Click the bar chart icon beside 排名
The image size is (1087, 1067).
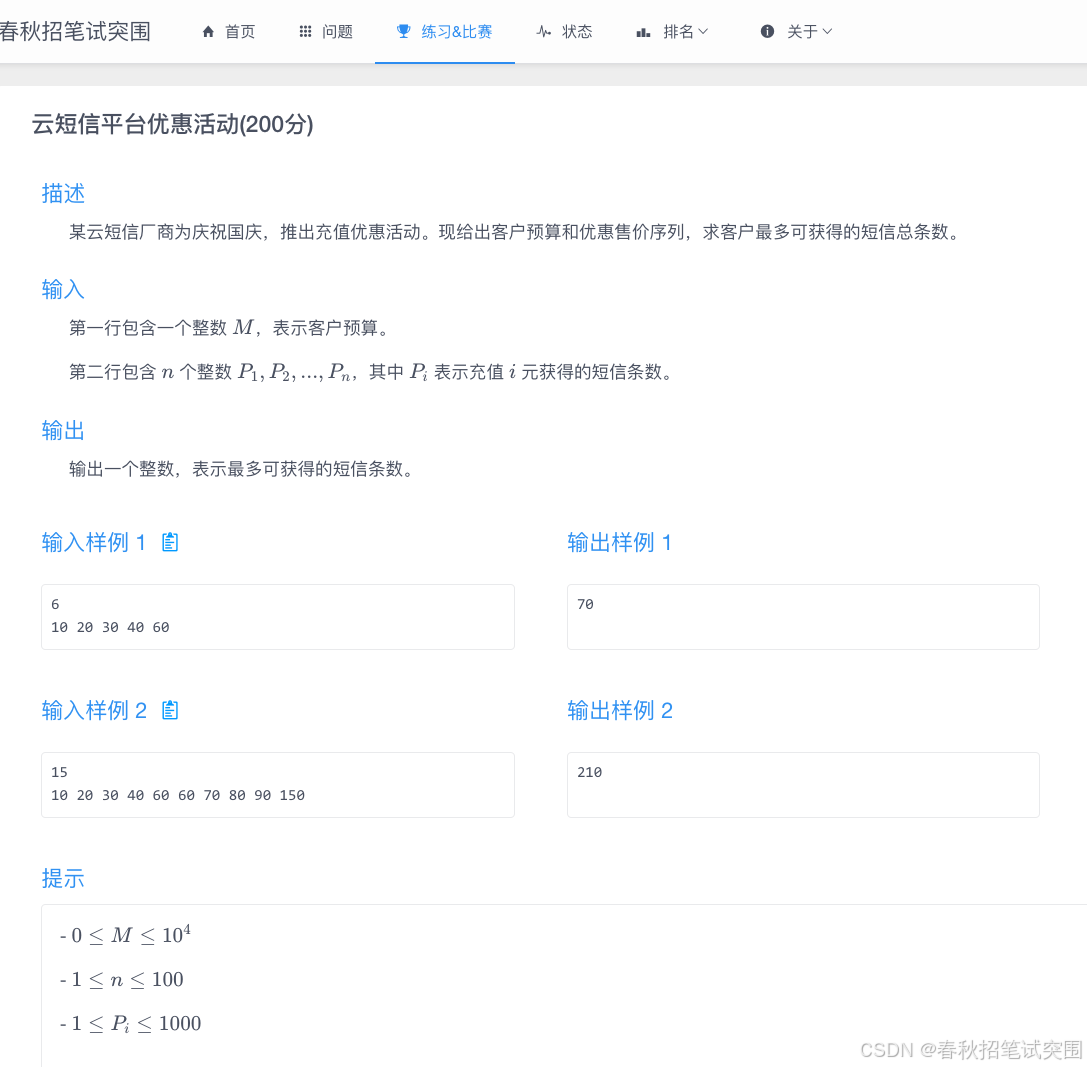click(642, 31)
